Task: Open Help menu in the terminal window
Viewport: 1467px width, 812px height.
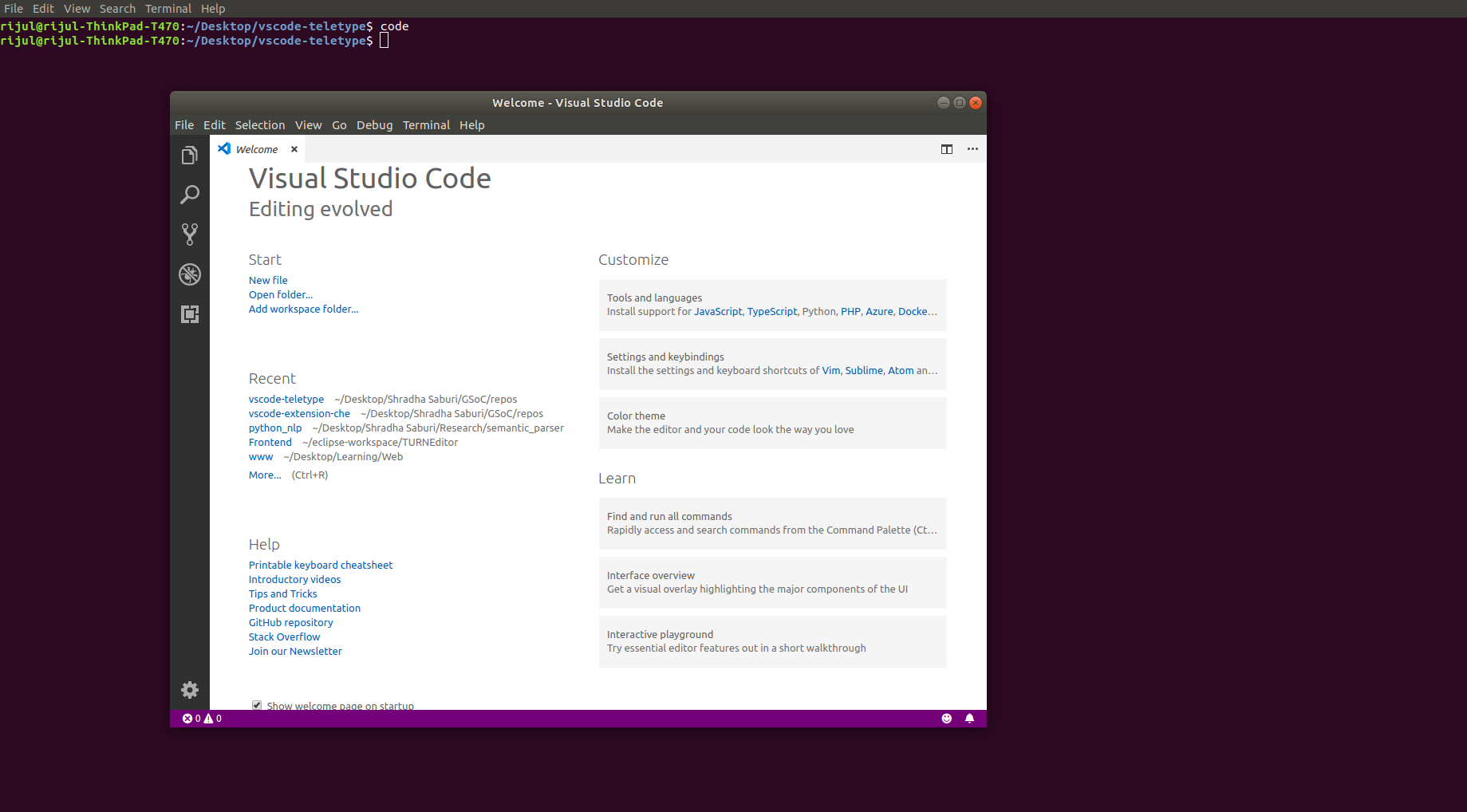Action: (x=213, y=9)
